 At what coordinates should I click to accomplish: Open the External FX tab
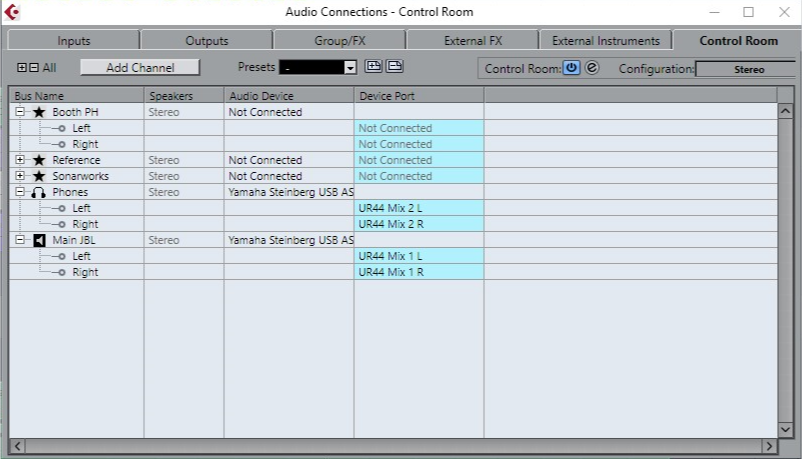coord(473,40)
